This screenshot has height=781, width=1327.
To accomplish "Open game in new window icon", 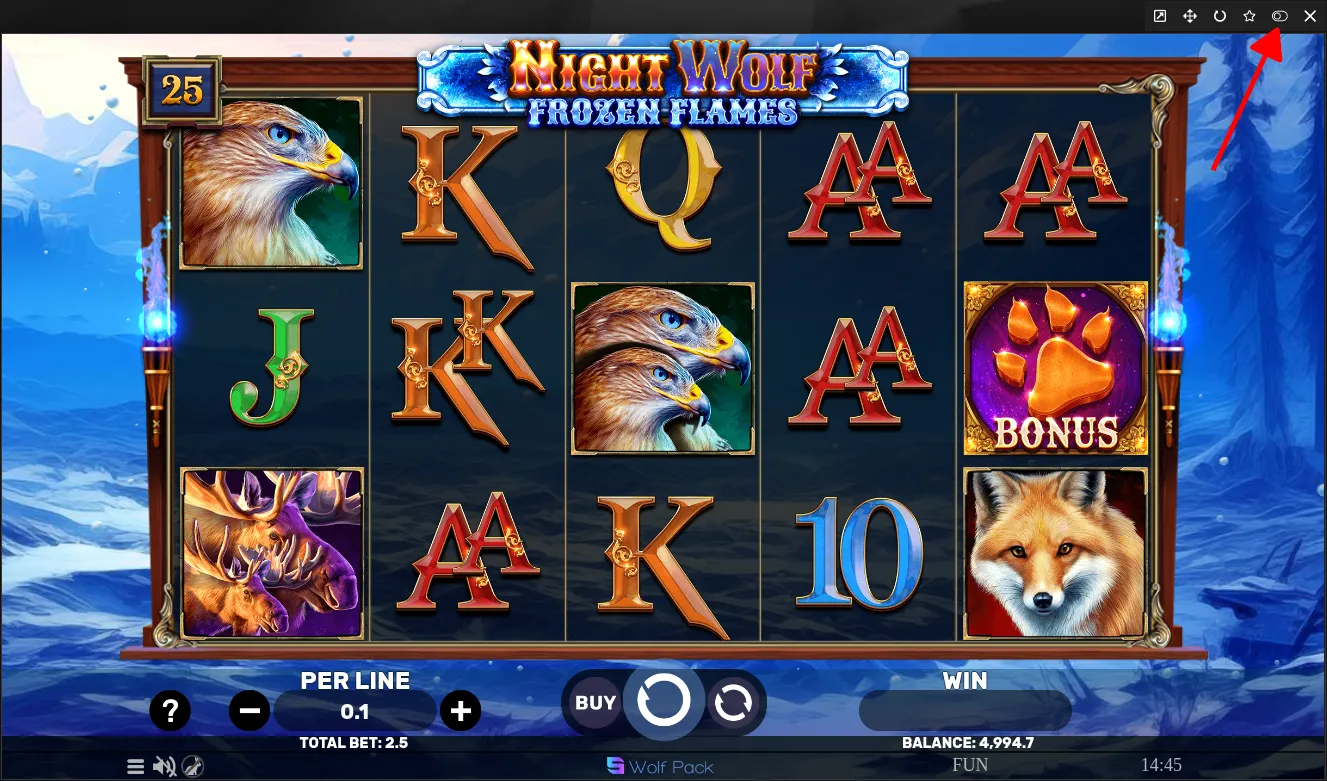I will [1160, 16].
